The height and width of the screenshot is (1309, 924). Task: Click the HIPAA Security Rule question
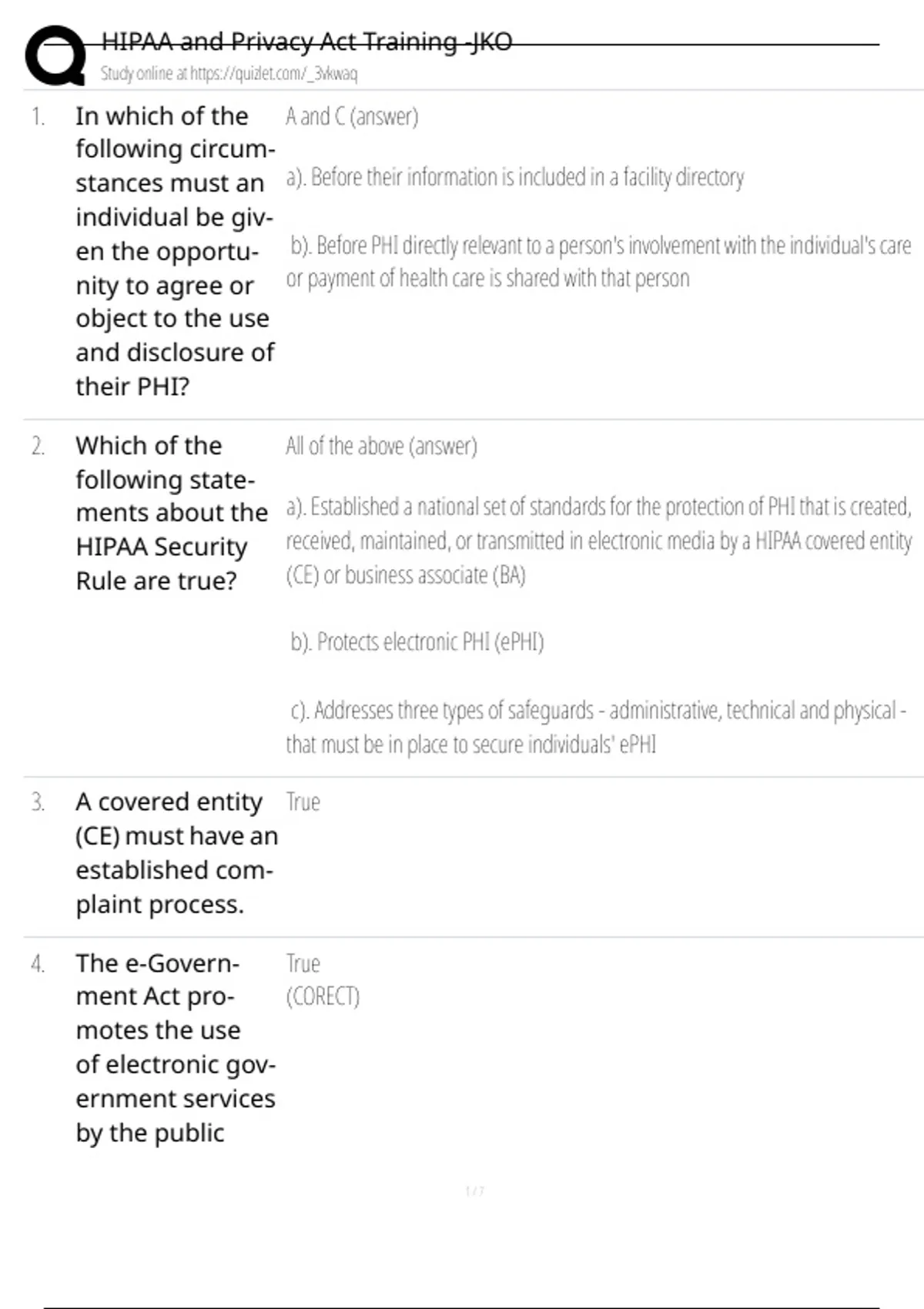click(x=172, y=513)
